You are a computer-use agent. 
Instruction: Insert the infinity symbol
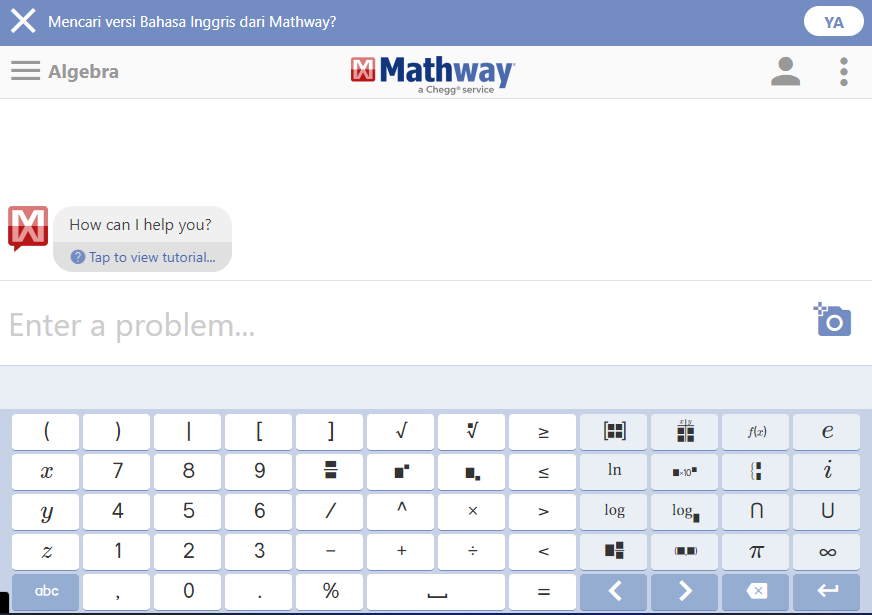click(x=827, y=552)
